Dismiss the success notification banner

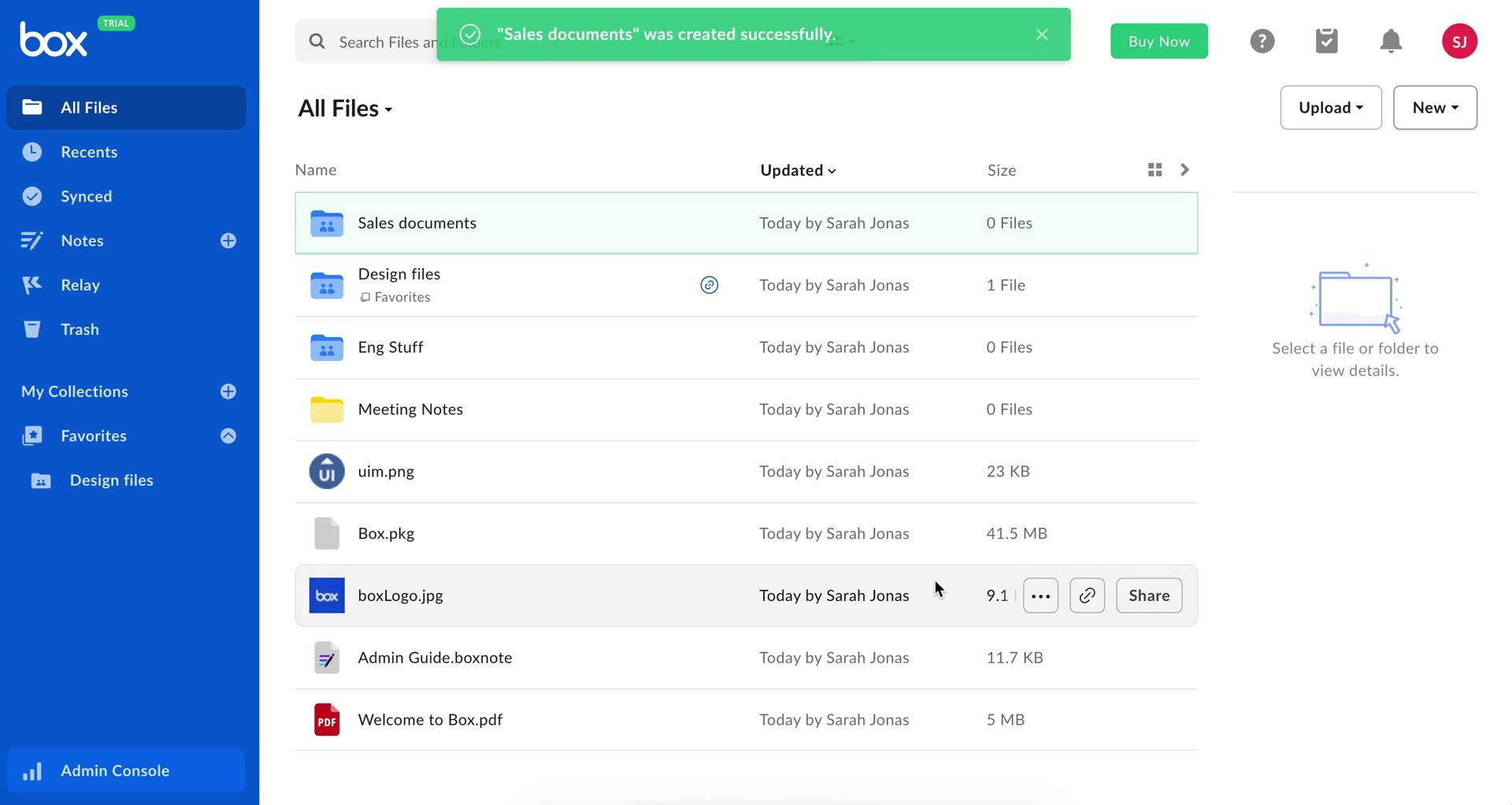tap(1042, 35)
